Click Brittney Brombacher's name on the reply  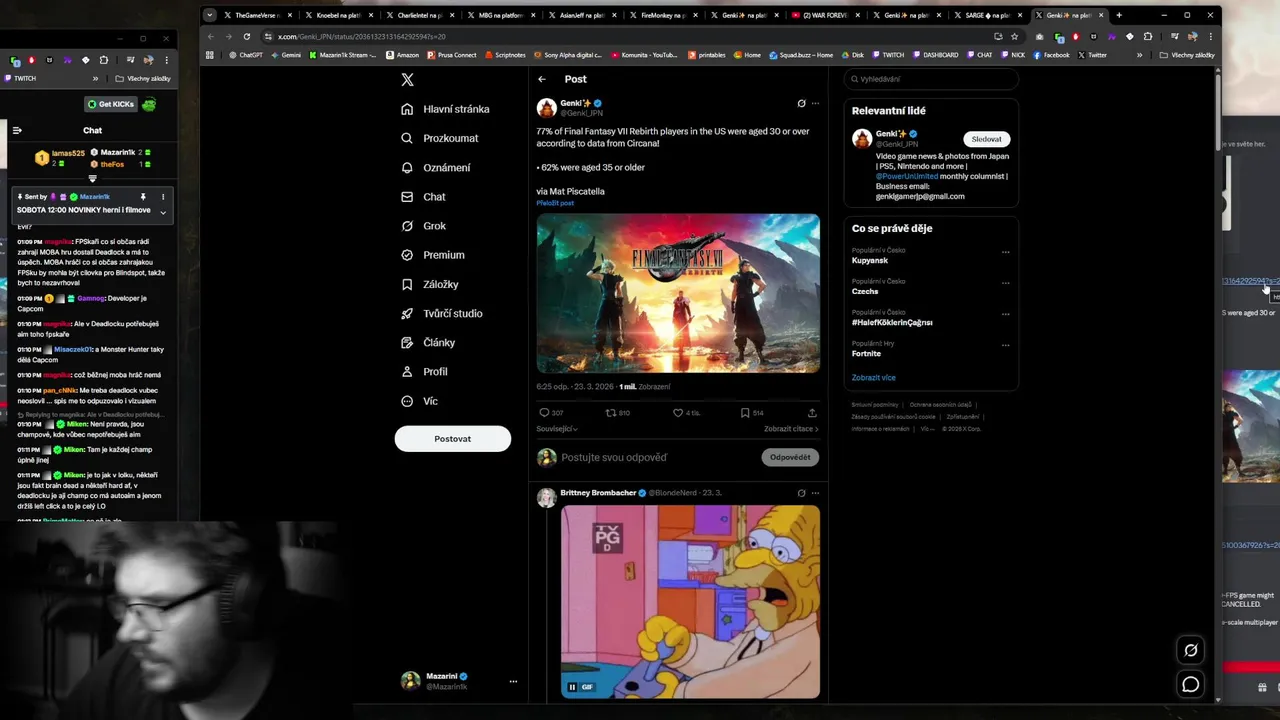pos(598,493)
